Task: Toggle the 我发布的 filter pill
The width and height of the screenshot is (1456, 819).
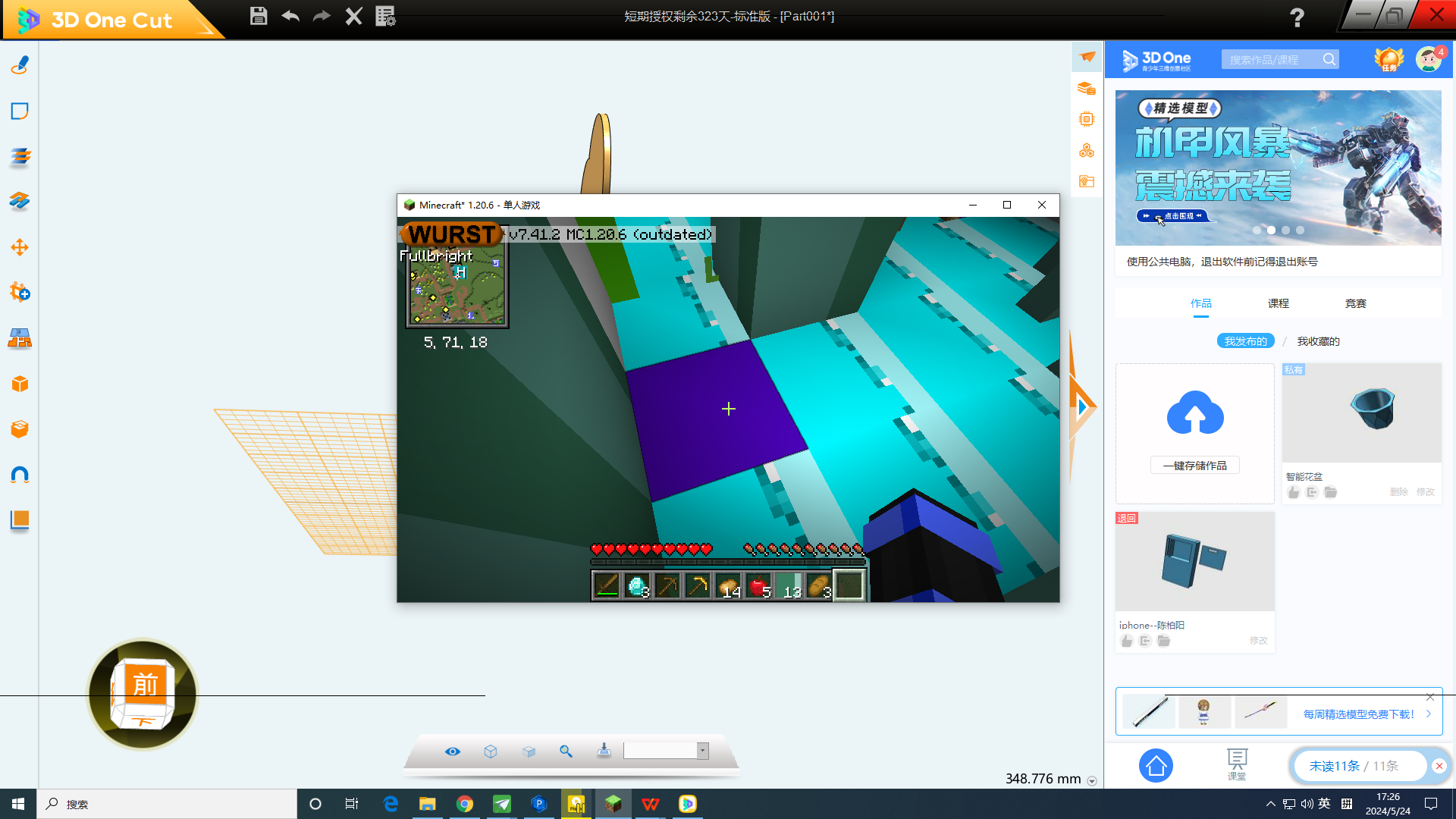Action: pyautogui.click(x=1245, y=341)
